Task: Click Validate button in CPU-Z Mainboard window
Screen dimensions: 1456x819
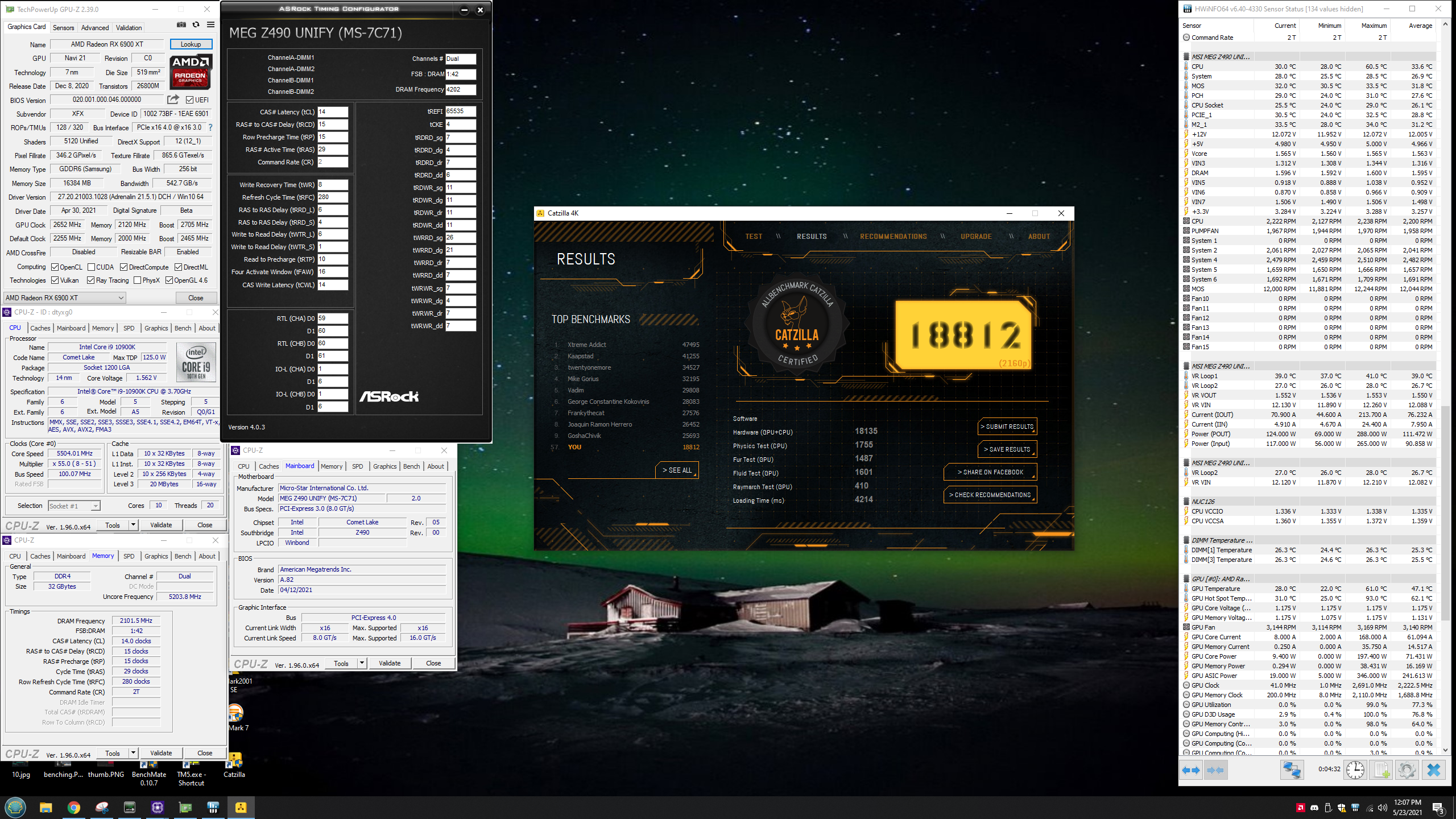Action: coord(390,663)
